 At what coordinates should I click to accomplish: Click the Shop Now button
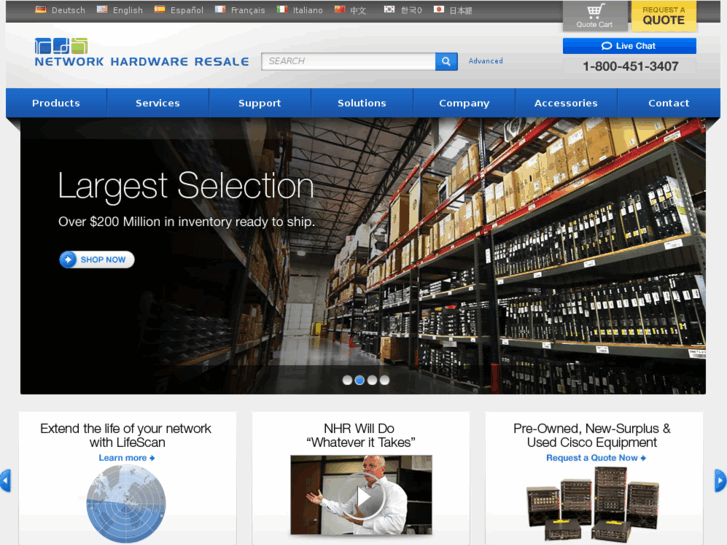click(x=97, y=259)
